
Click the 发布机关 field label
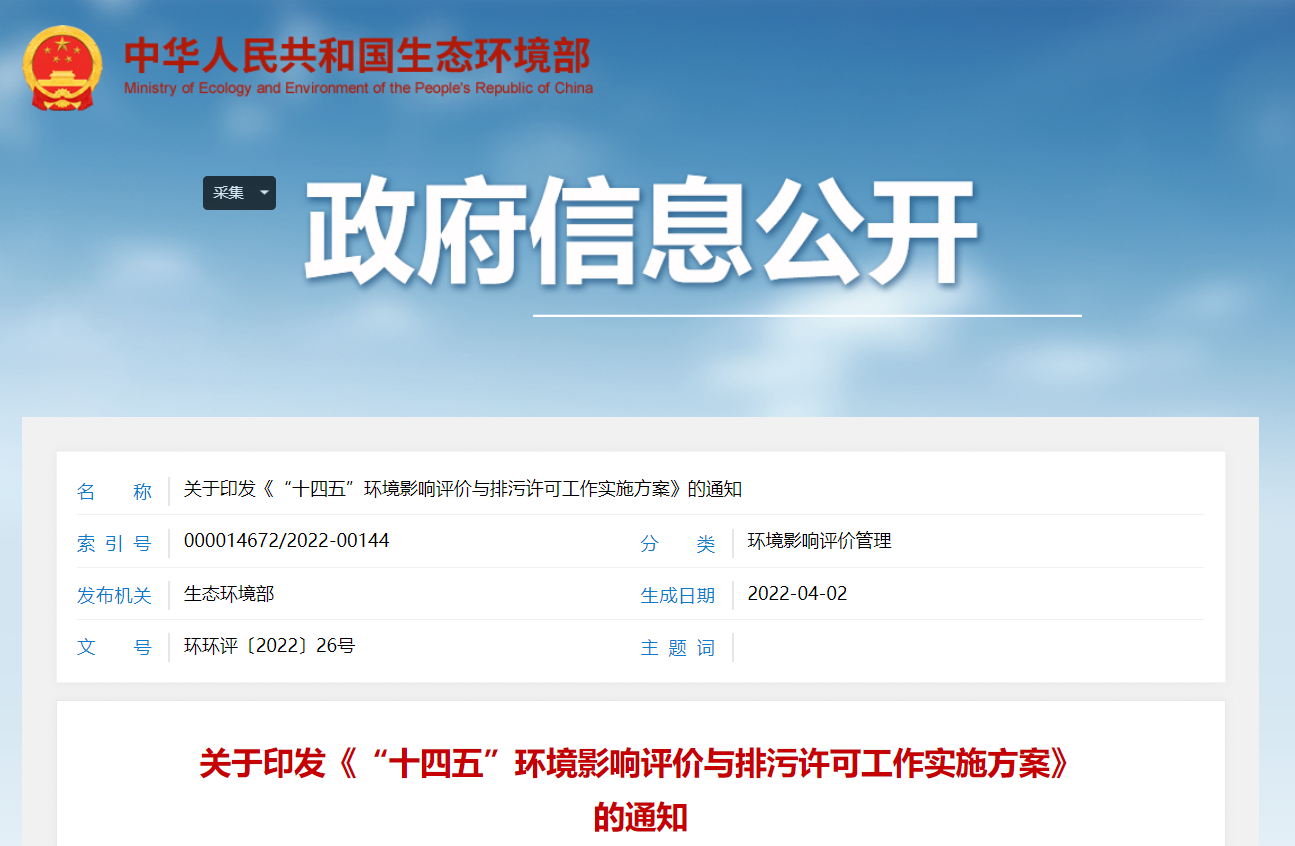pos(114,596)
